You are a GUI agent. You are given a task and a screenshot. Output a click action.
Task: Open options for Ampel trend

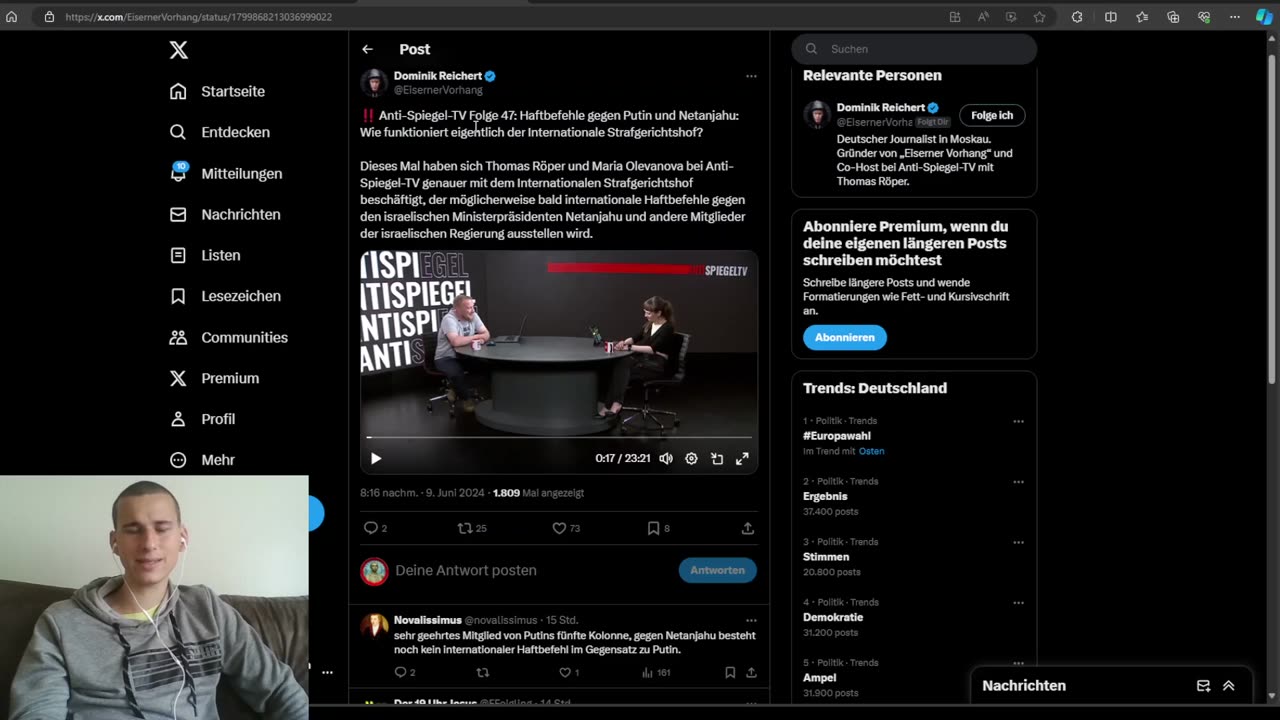1018,663
